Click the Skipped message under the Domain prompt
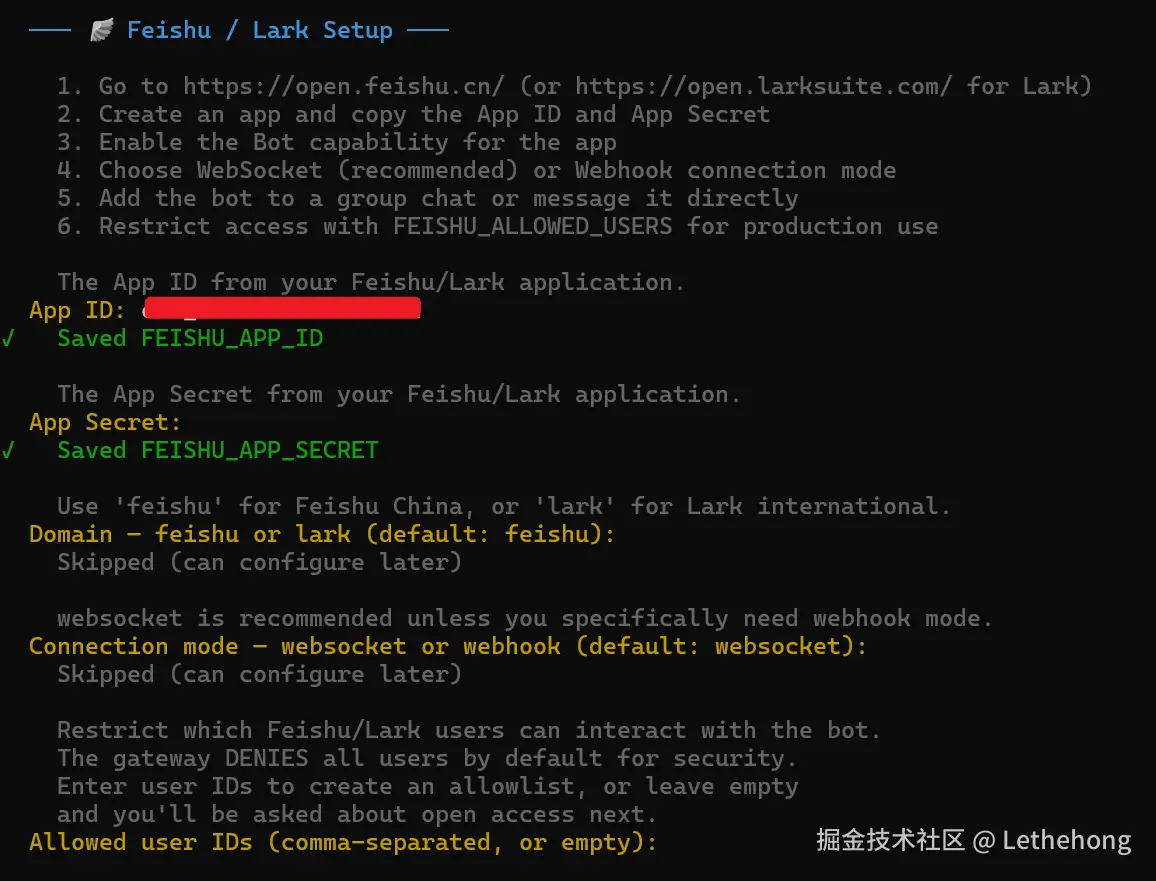 click(259, 562)
